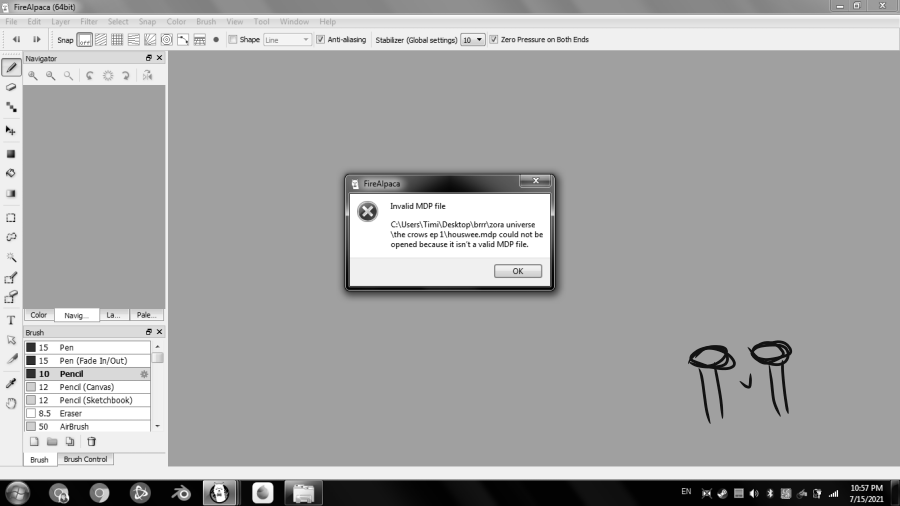Viewport: 900px width, 506px height.
Task: Pick the Bucket fill tool
Action: tap(11, 173)
